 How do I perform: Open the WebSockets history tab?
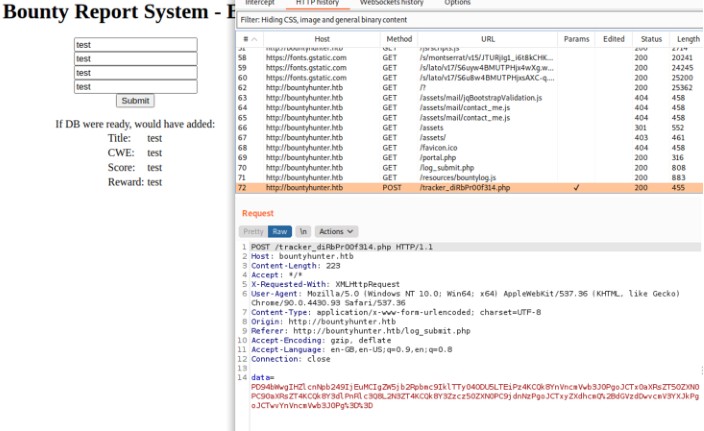coord(392,3)
